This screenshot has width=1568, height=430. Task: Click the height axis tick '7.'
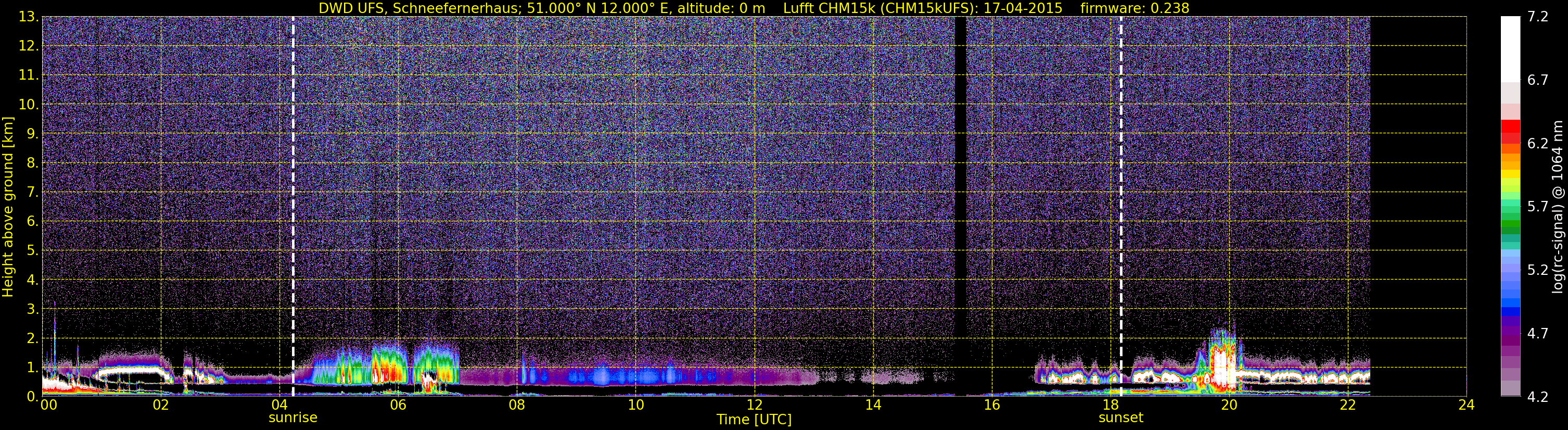(x=32, y=192)
